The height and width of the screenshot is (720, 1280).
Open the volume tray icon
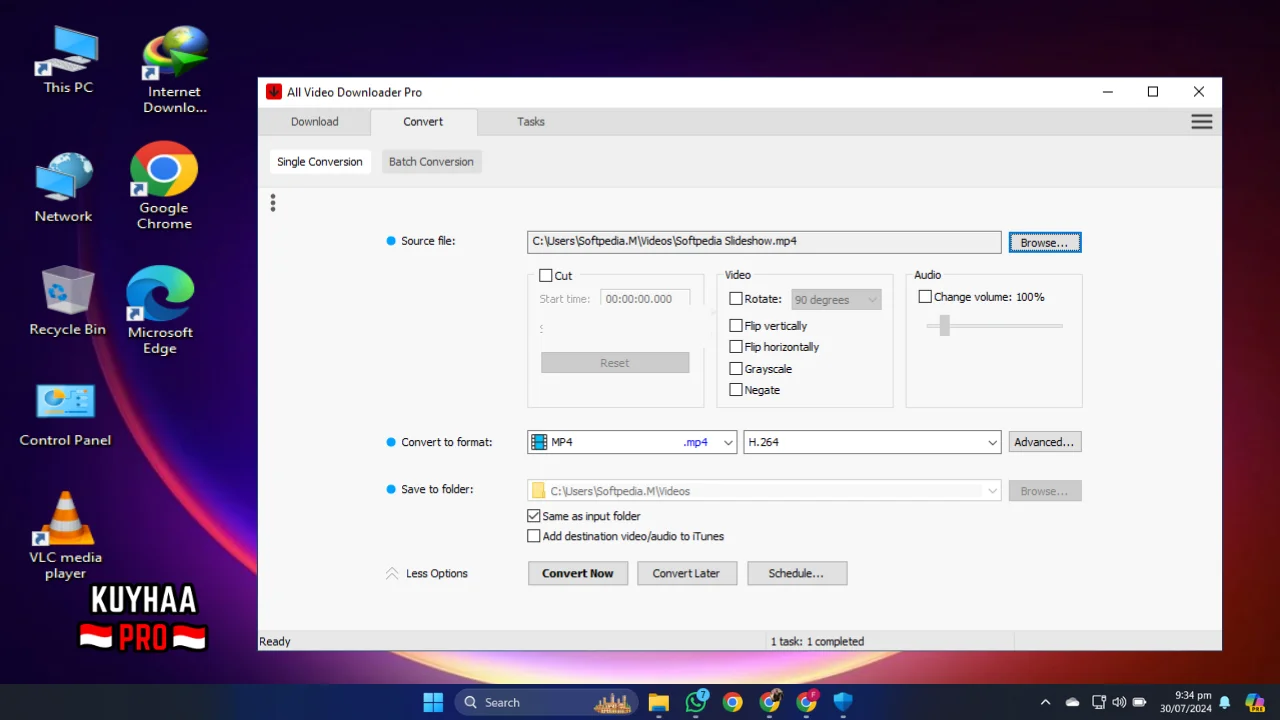[1119, 702]
